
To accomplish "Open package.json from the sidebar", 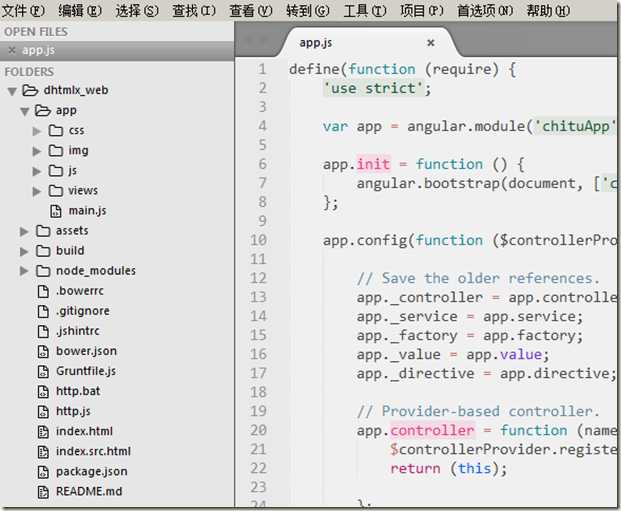I will [x=91, y=471].
